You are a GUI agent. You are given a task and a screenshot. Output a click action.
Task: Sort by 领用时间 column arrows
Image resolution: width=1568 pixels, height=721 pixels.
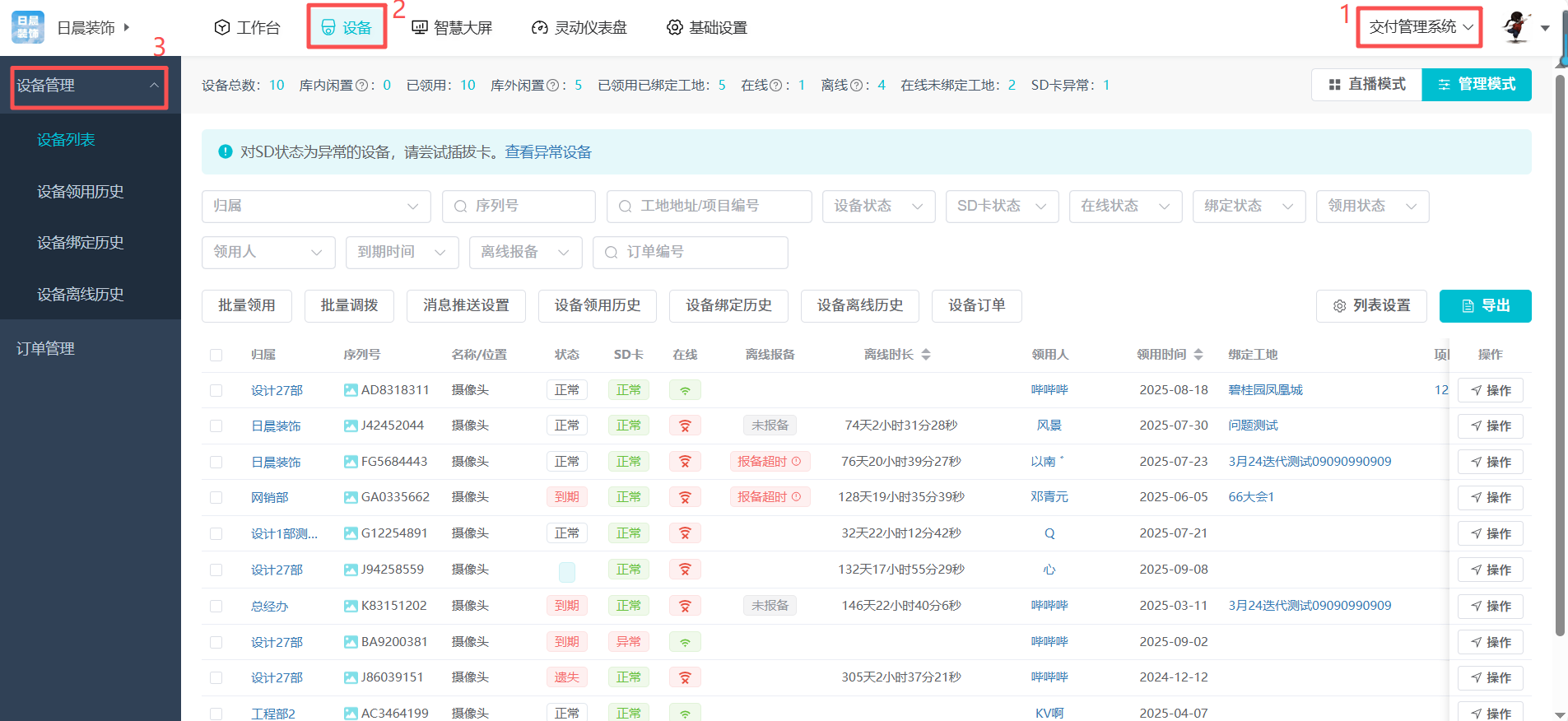point(1198,355)
